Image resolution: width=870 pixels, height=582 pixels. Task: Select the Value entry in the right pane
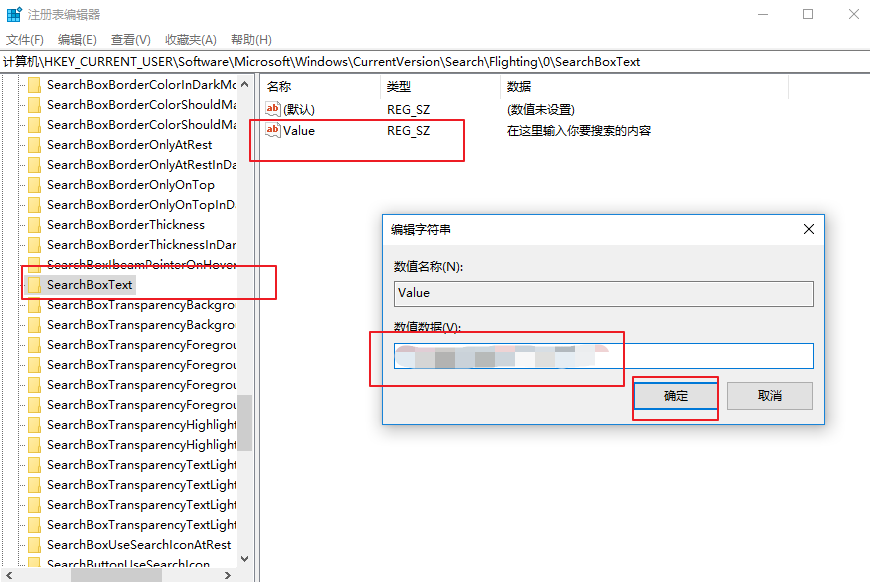pos(300,130)
